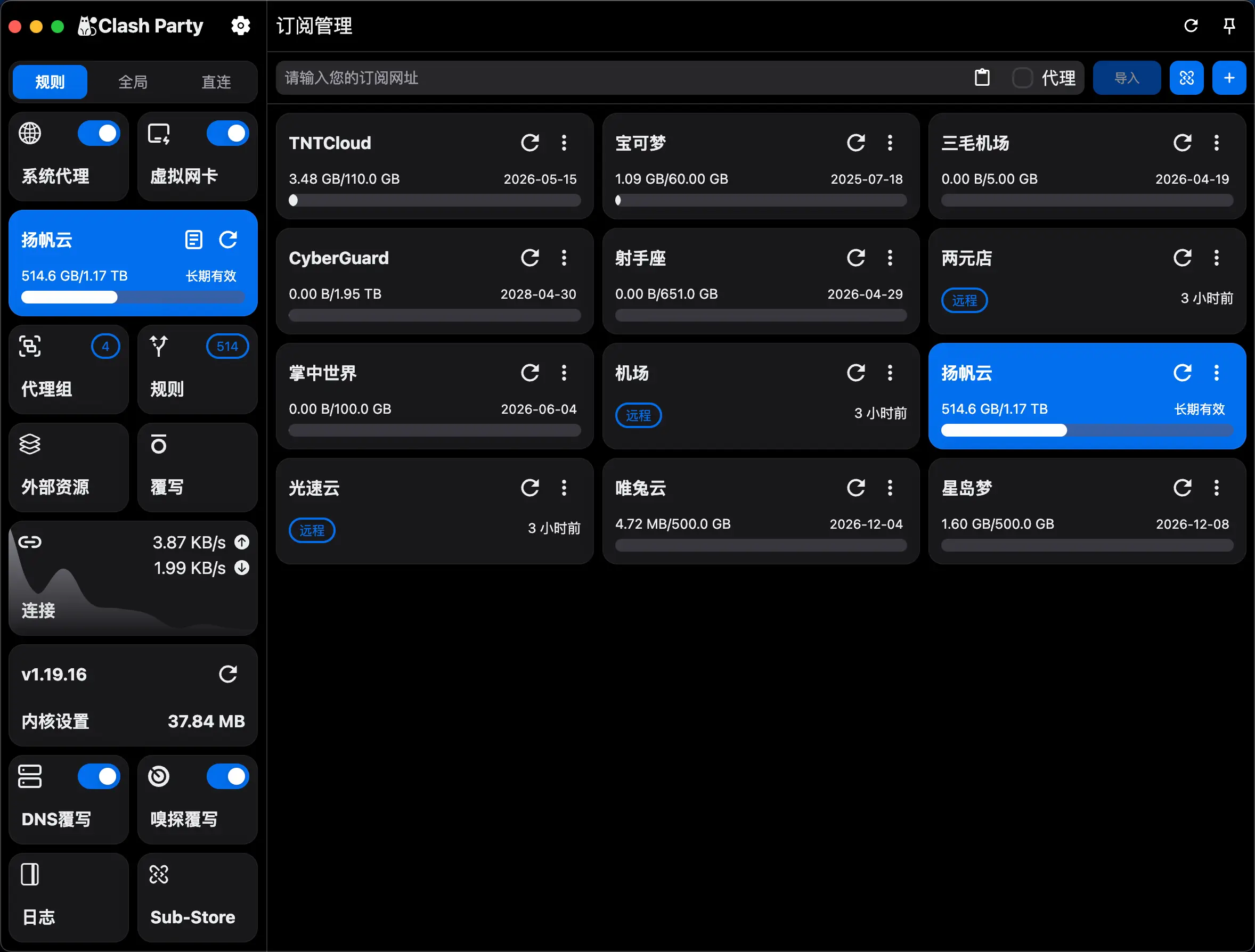Screen dimensions: 1255x952
Task: Switch to the 全局 mode tab
Action: tap(132, 81)
